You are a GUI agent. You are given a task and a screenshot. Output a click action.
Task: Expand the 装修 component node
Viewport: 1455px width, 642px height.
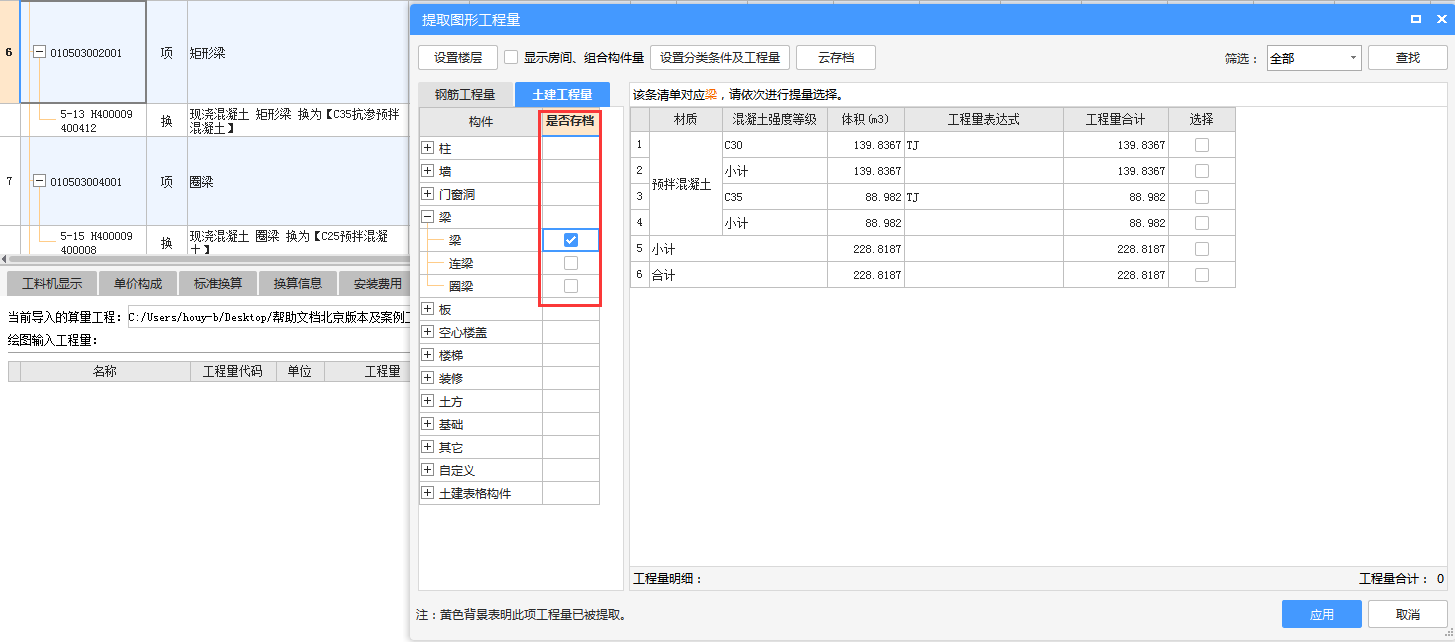click(427, 379)
